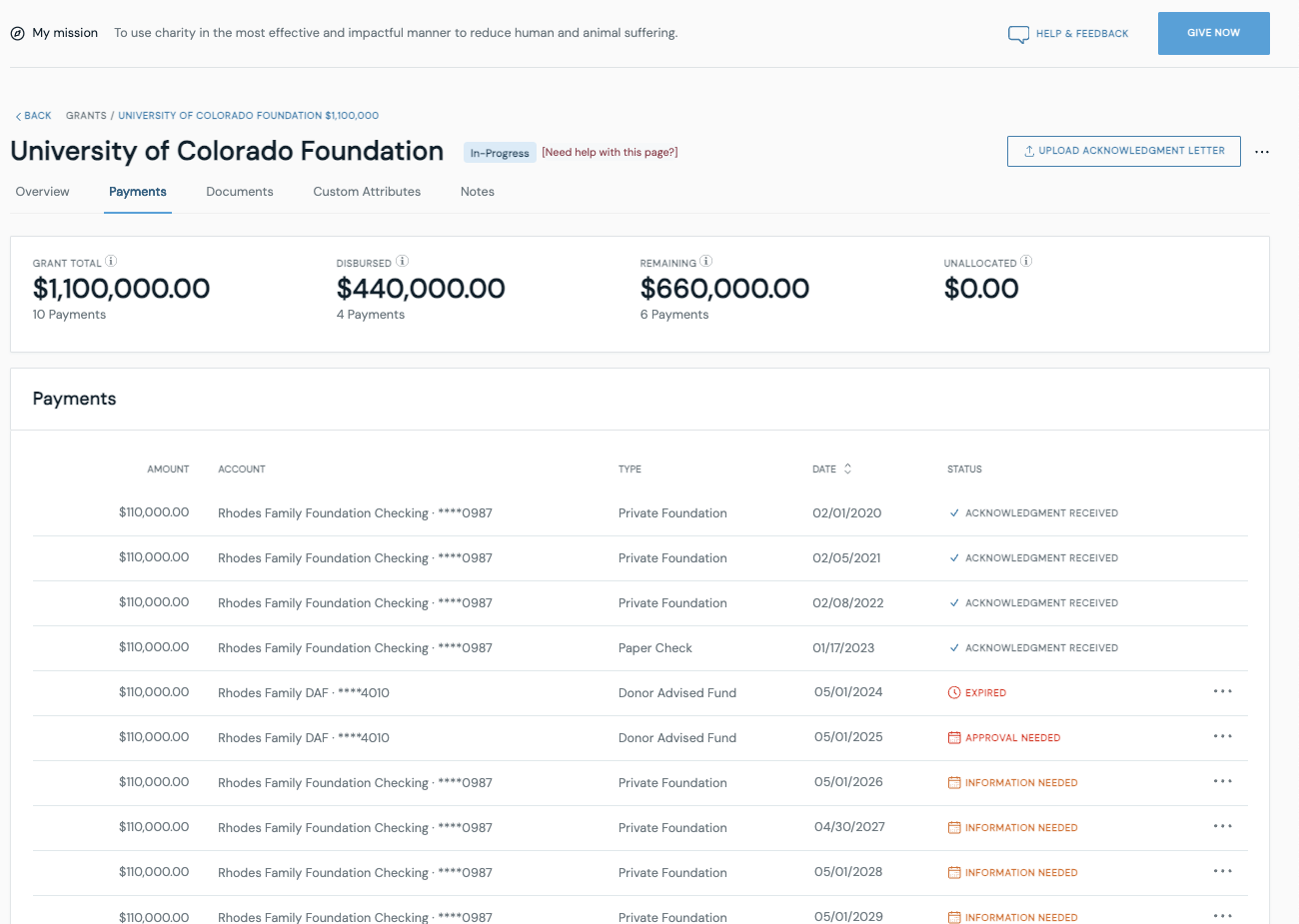Click the My mission compass icon
The image size is (1299, 924).
click(17, 33)
